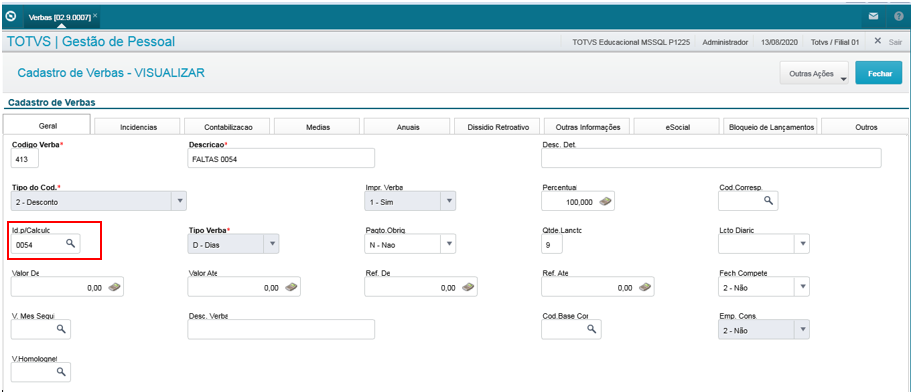The width and height of the screenshot is (915, 392).
Task: Switch to the Dissidio Retroativo tab
Action: [497, 127]
